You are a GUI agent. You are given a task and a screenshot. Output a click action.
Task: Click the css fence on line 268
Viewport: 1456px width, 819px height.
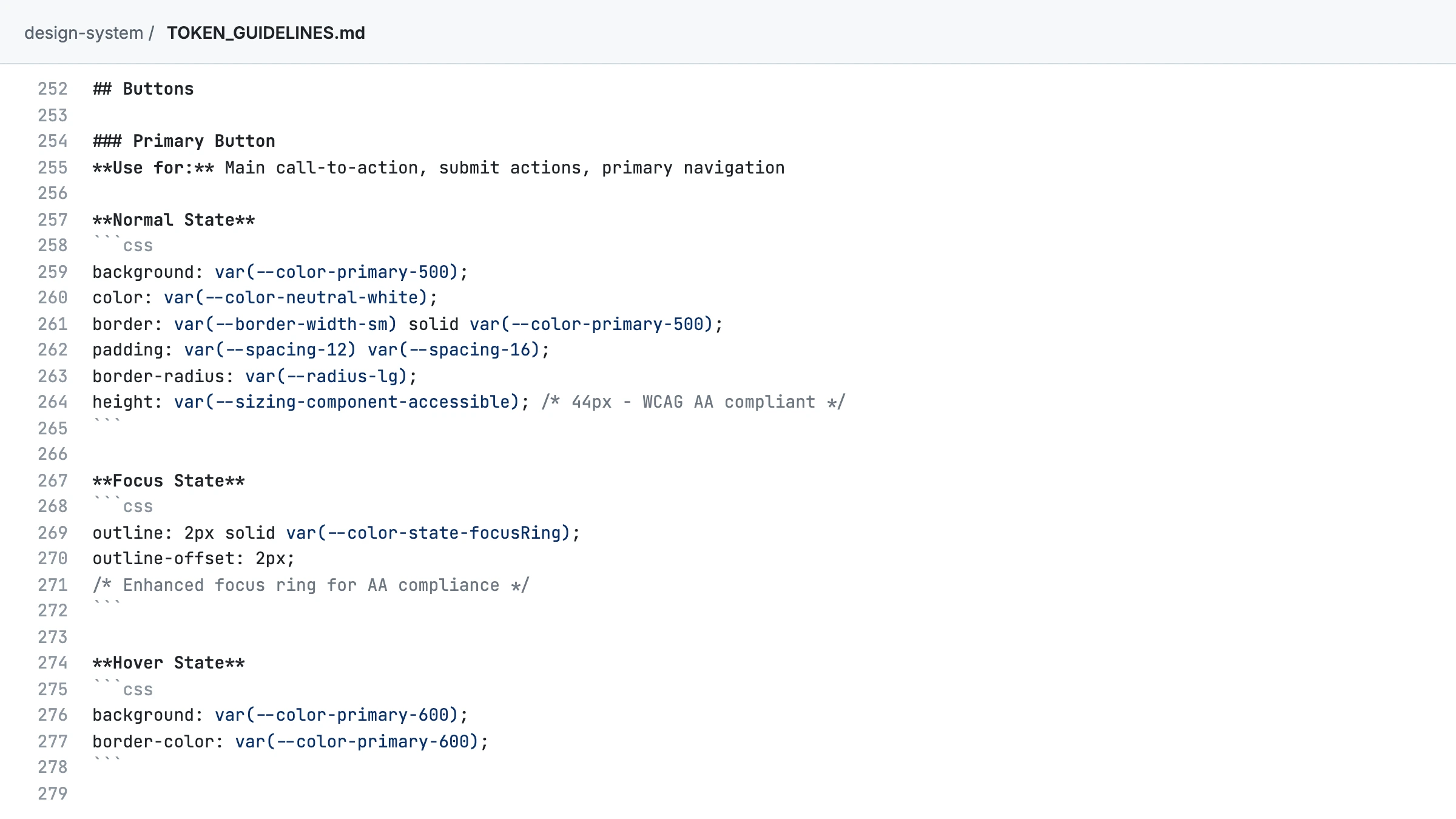click(x=123, y=506)
